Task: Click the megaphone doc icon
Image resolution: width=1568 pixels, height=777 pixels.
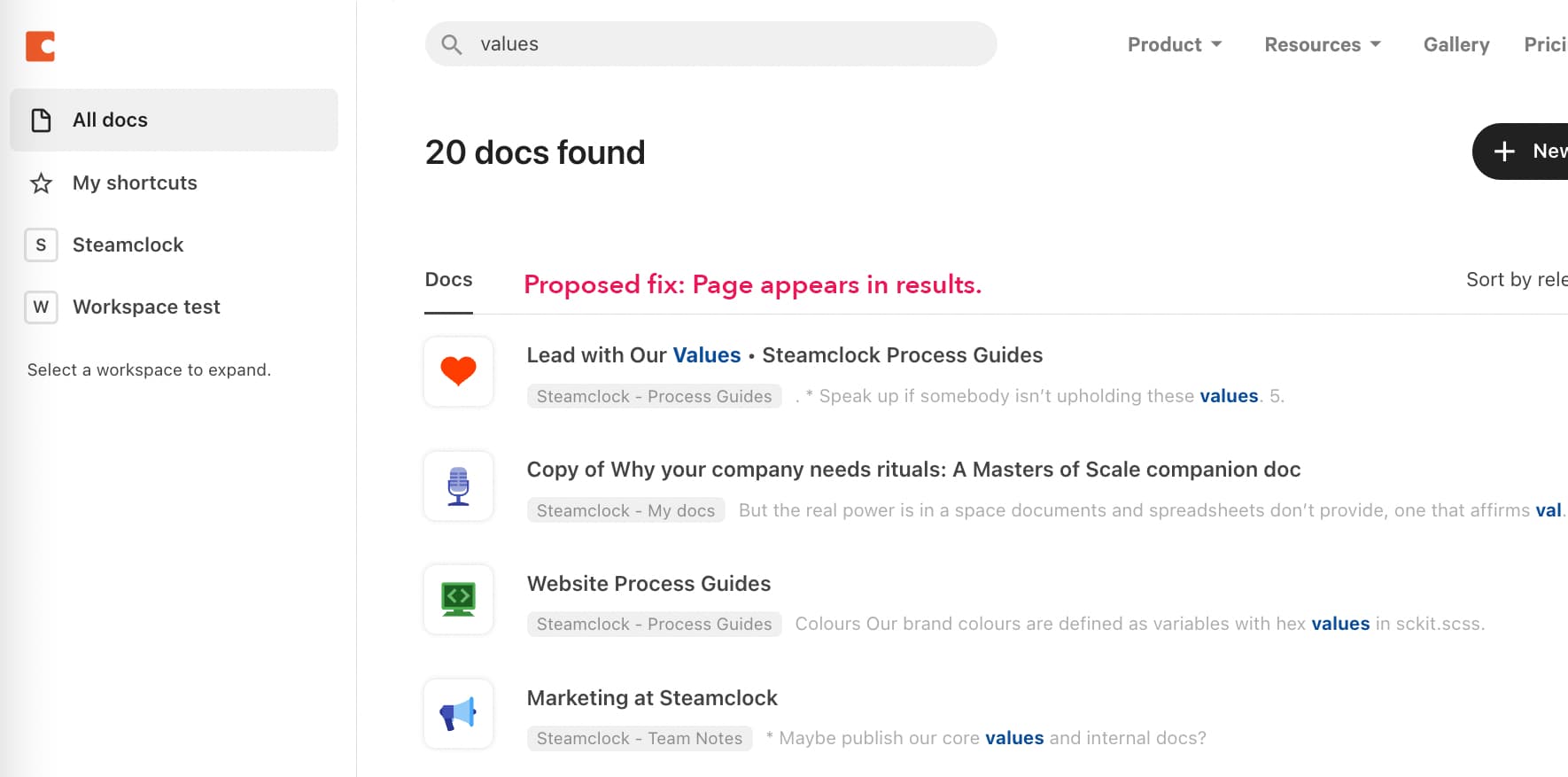Action: tap(458, 714)
